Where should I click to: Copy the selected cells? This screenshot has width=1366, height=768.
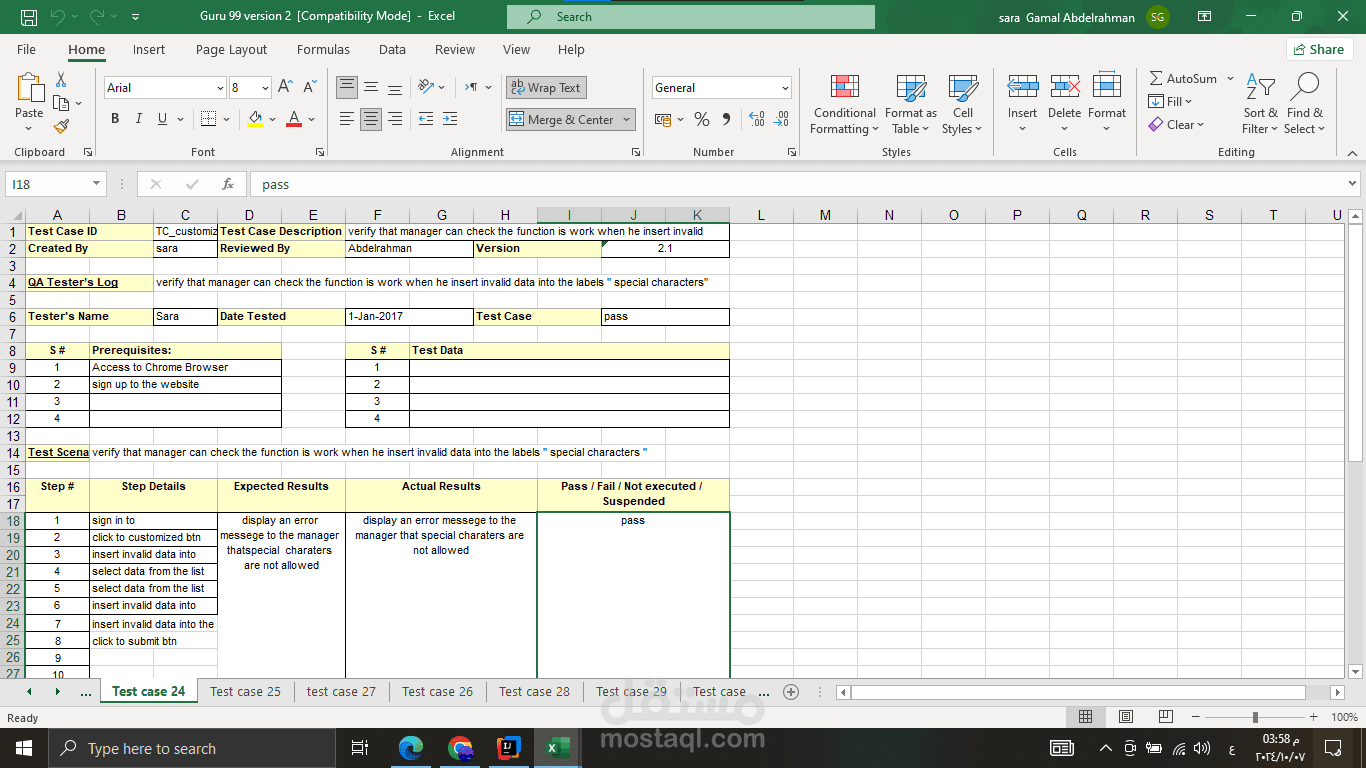click(61, 103)
